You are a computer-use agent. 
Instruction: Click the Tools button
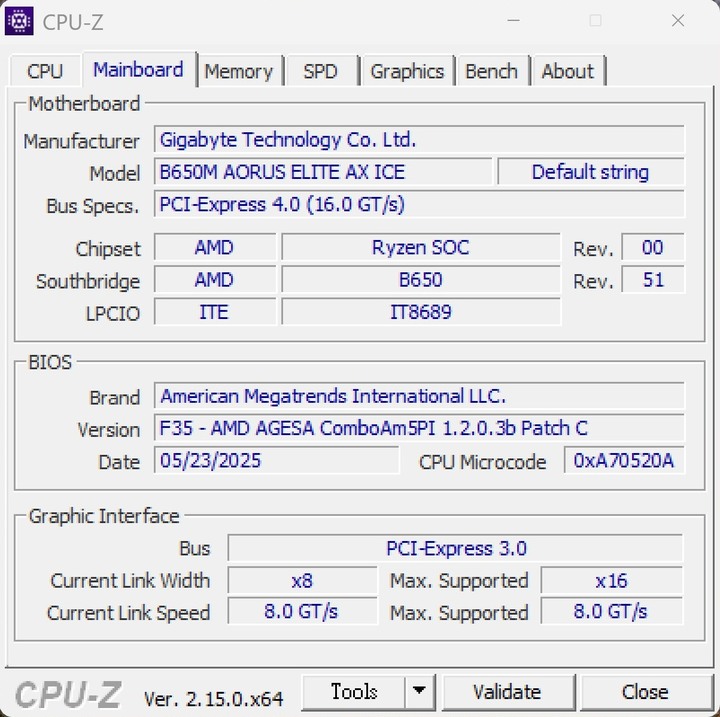[x=354, y=692]
